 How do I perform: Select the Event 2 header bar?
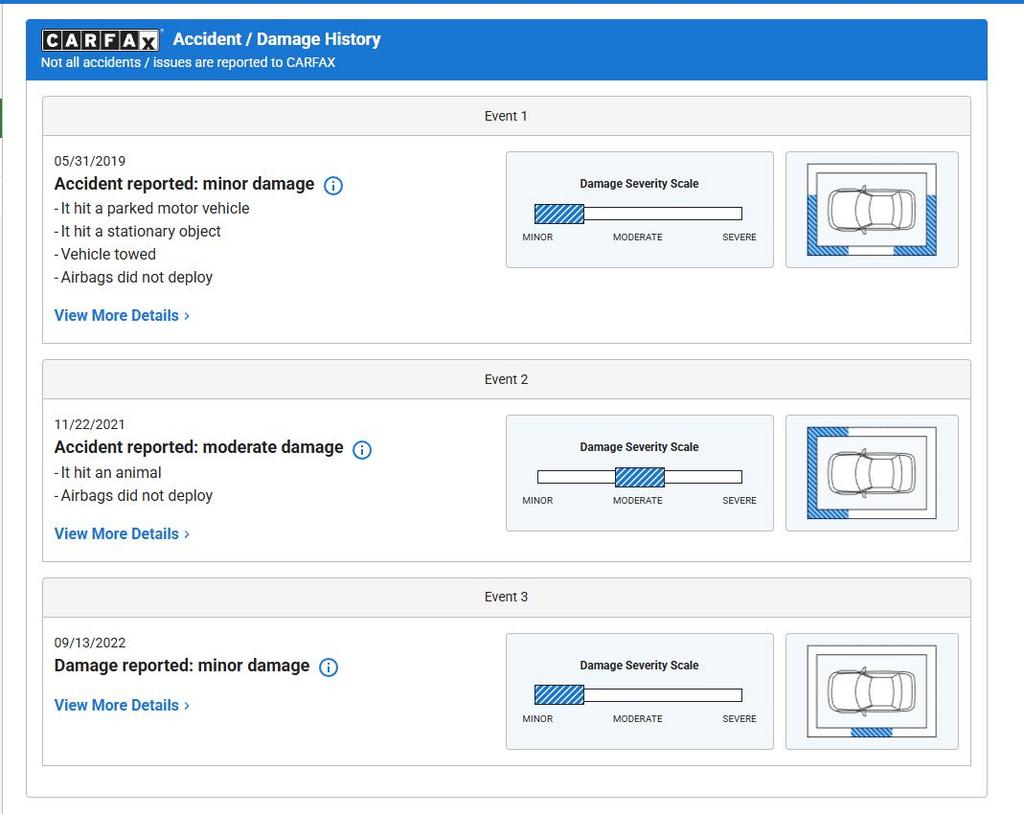pyautogui.click(x=506, y=379)
